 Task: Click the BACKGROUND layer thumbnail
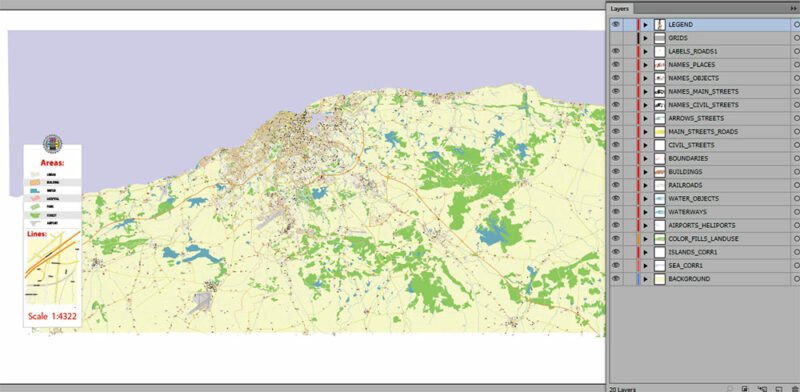(x=660, y=279)
